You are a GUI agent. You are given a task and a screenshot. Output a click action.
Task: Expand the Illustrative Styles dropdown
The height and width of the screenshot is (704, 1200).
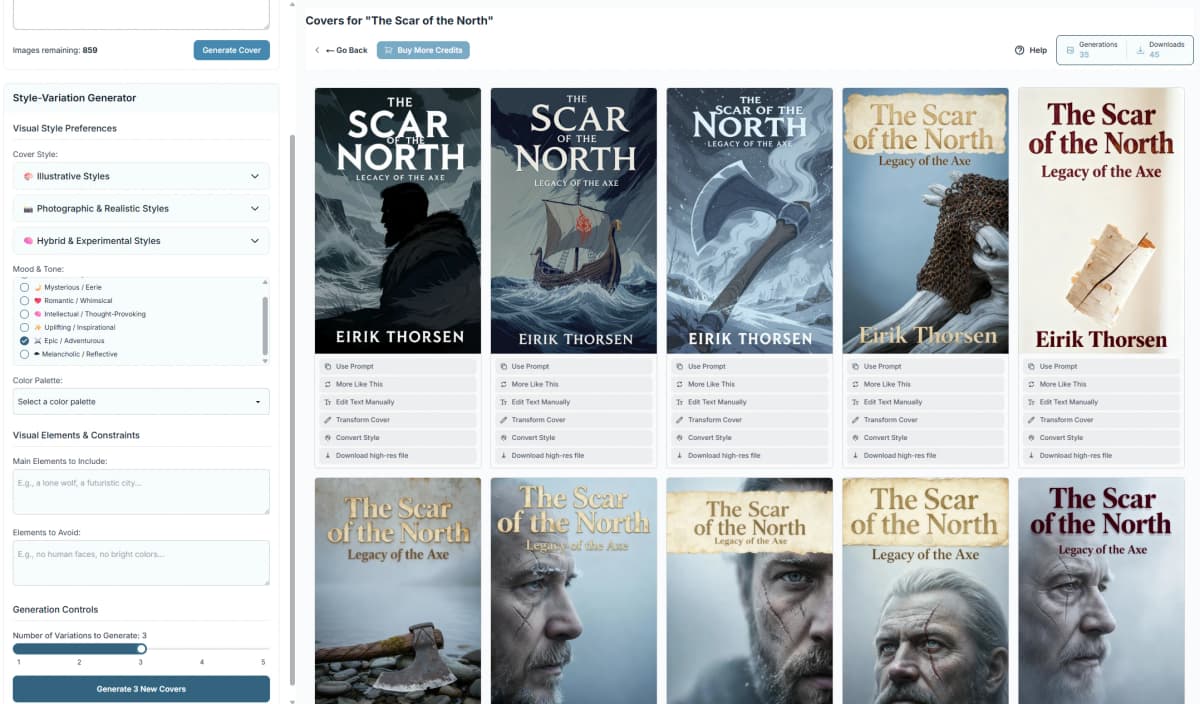(x=140, y=174)
